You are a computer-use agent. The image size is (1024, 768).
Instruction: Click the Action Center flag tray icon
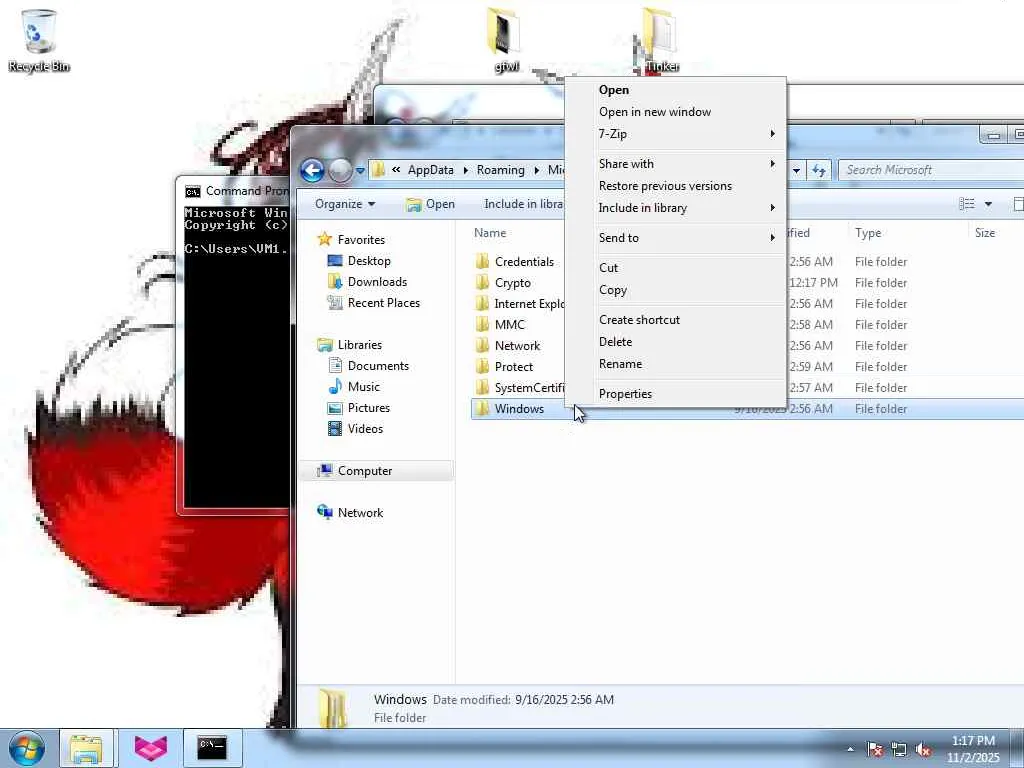tap(874, 749)
